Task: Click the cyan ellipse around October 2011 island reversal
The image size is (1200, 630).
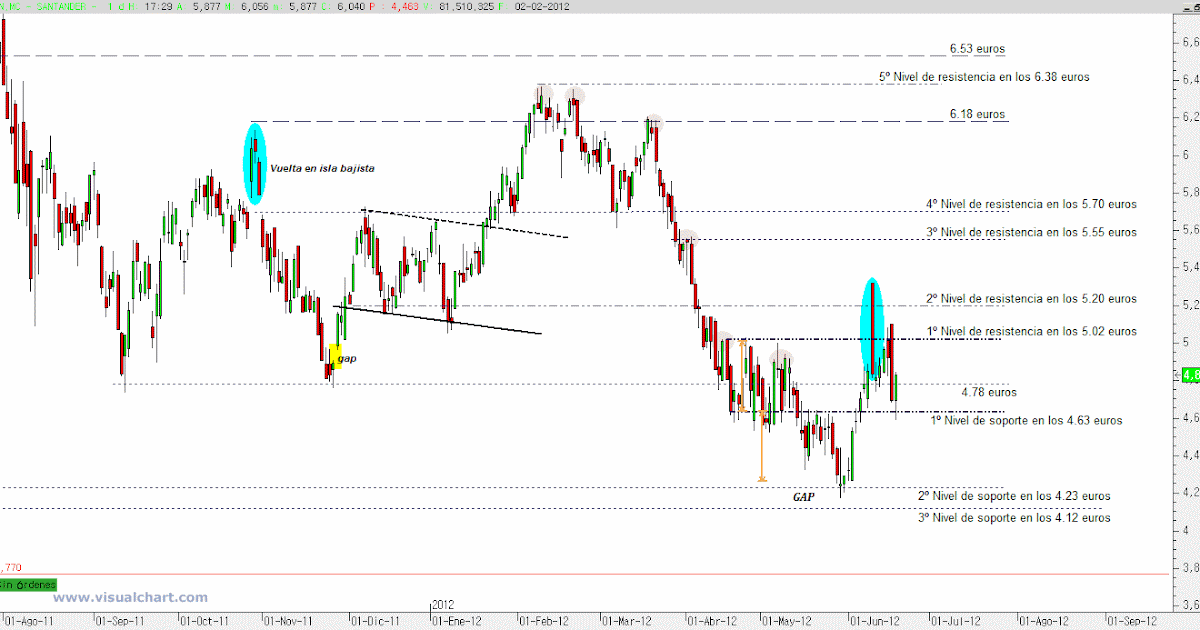Action: tap(256, 164)
